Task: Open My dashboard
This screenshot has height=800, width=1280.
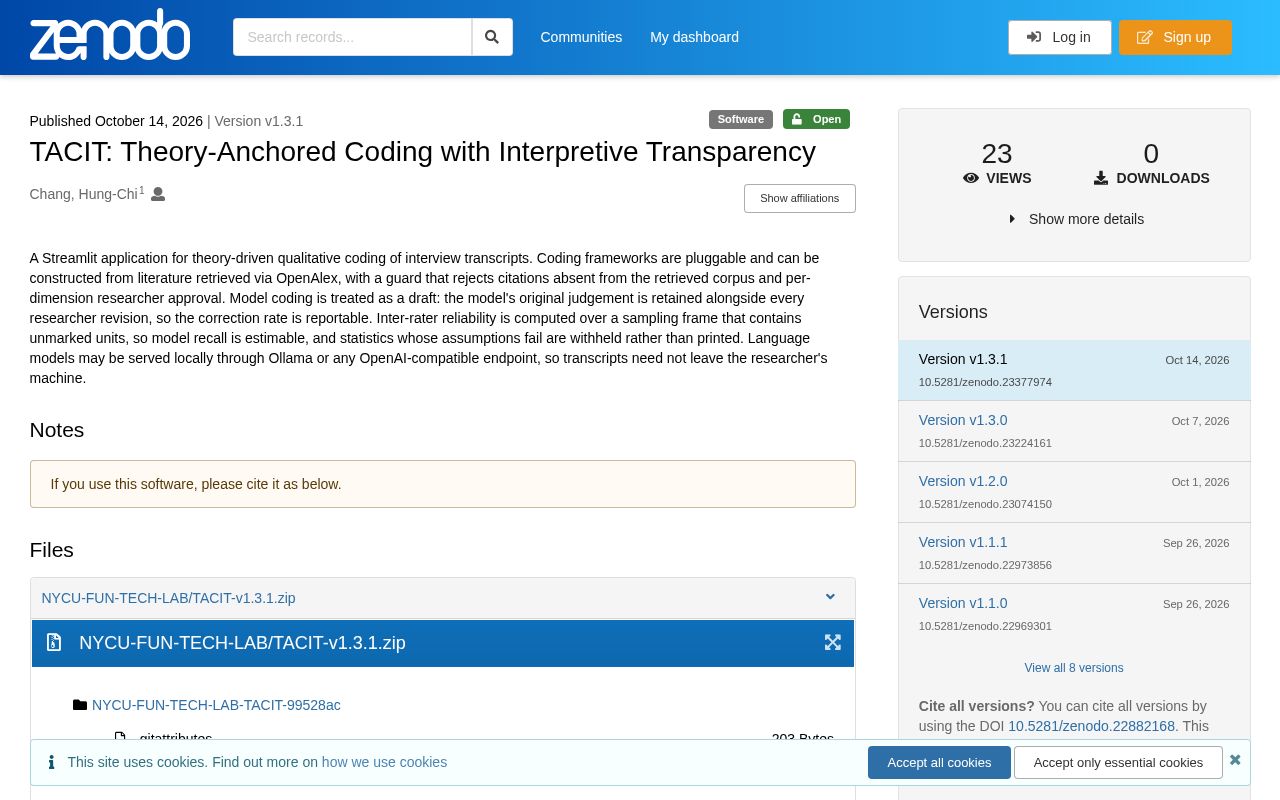Action: (694, 37)
